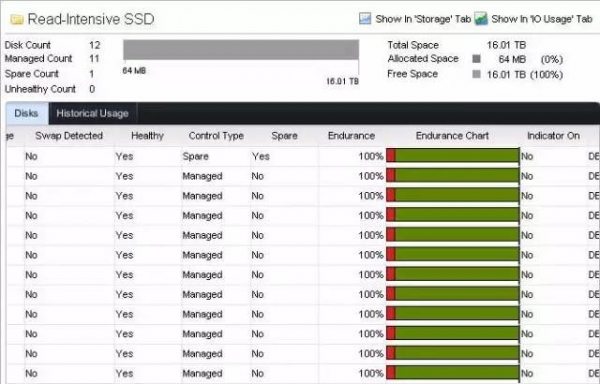This screenshot has width=600, height=384.
Task: Select the disk row with Control Type Spare
Action: (302, 156)
